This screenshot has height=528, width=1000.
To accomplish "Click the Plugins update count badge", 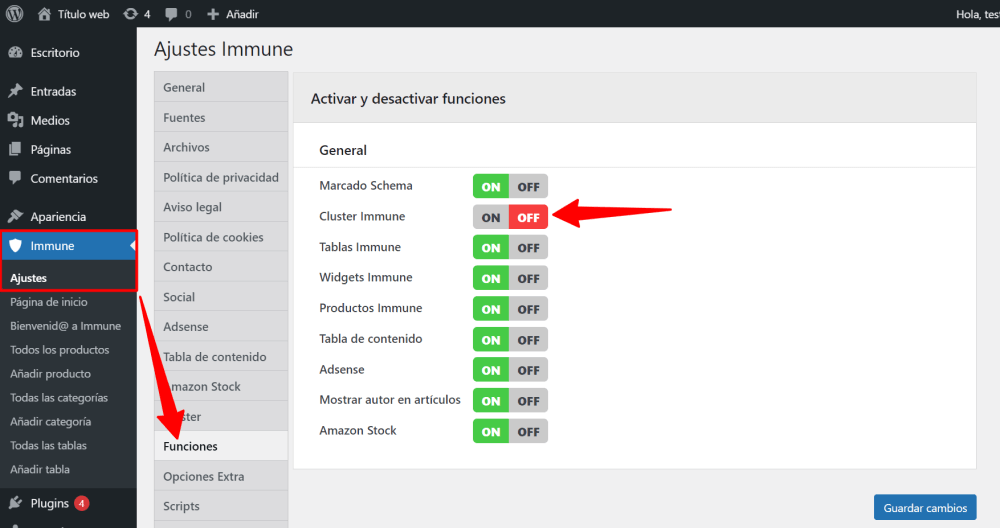I will 81,503.
